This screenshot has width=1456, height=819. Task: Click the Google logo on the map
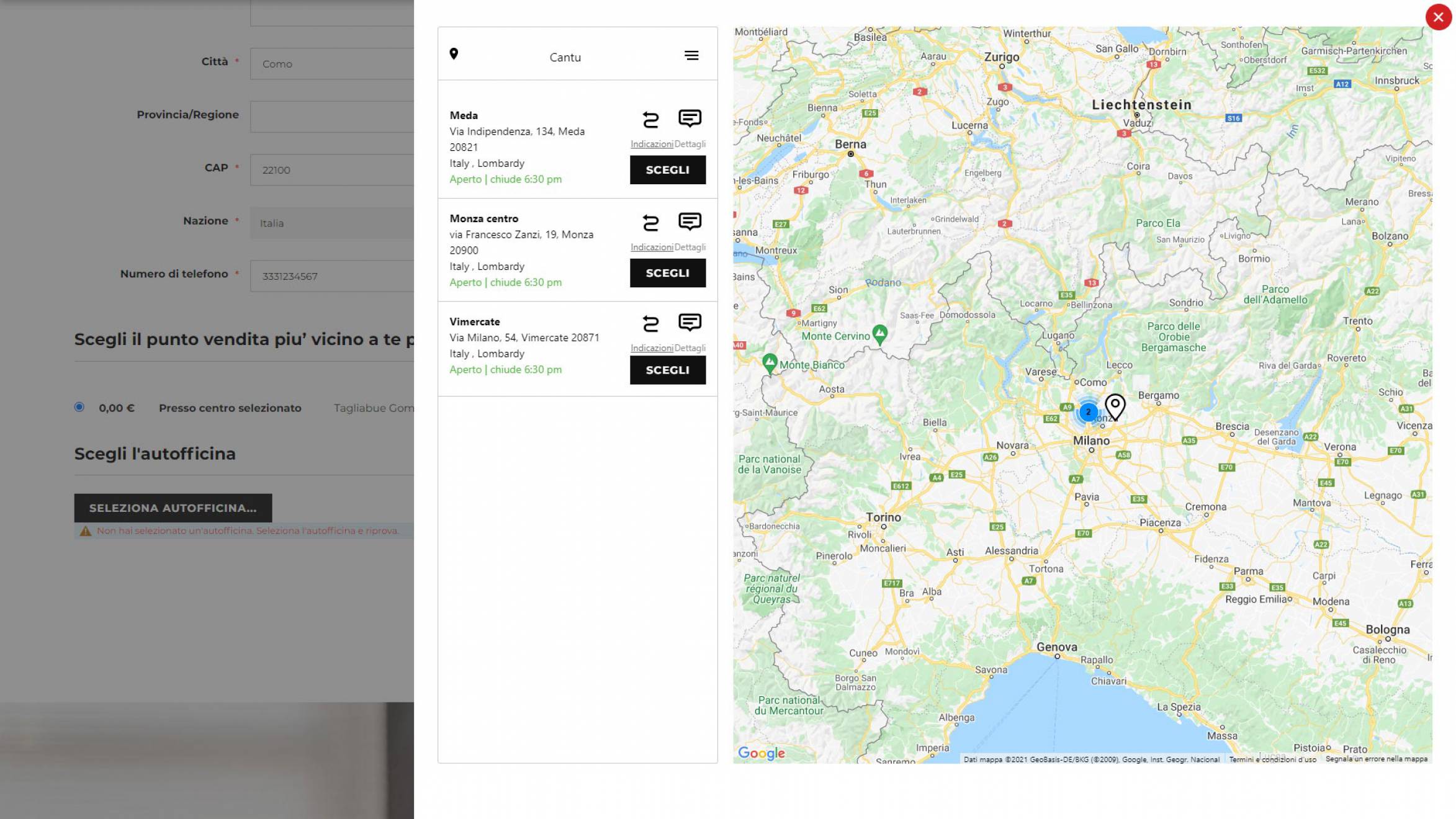pos(762,753)
